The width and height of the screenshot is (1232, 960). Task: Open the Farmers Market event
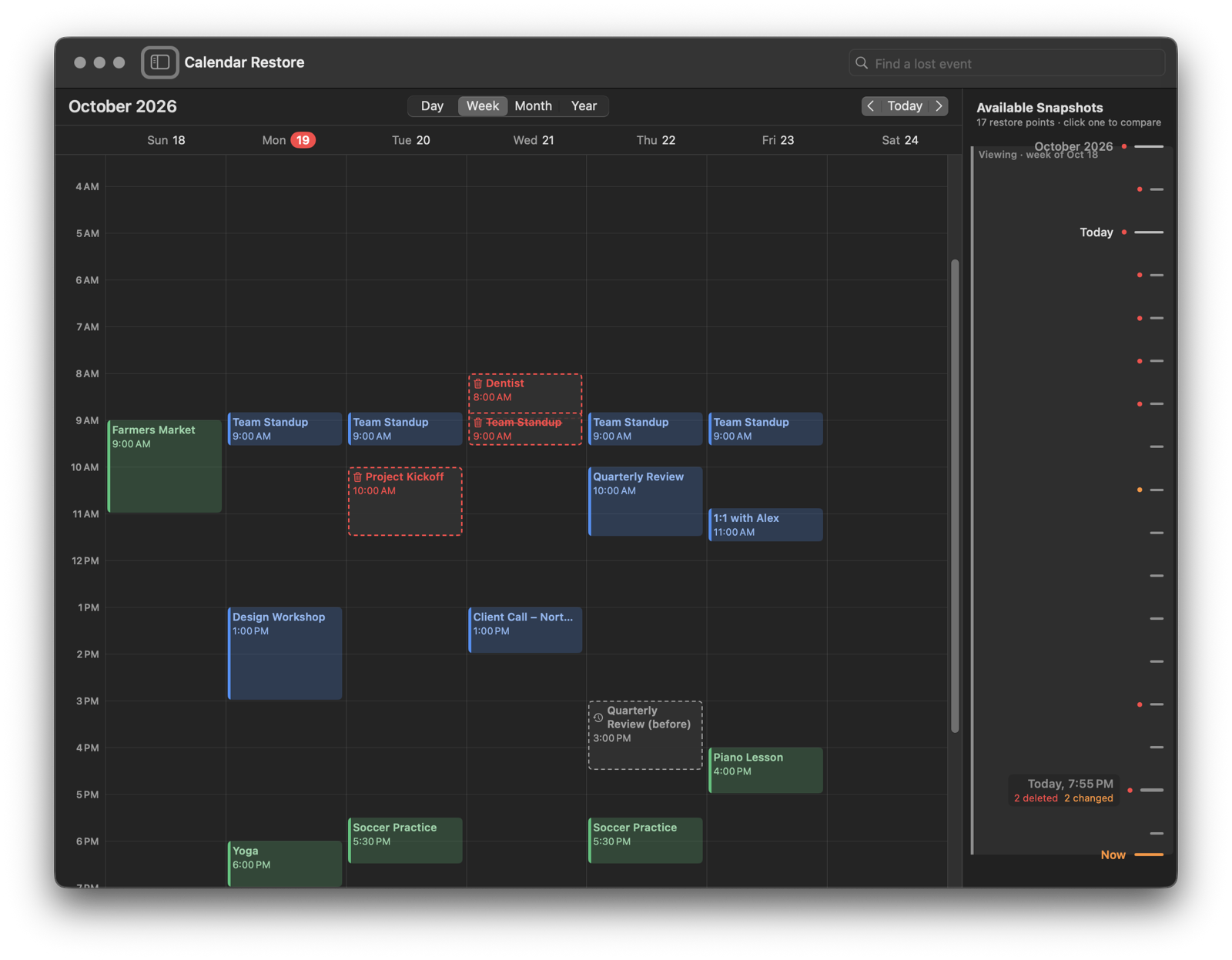165,467
